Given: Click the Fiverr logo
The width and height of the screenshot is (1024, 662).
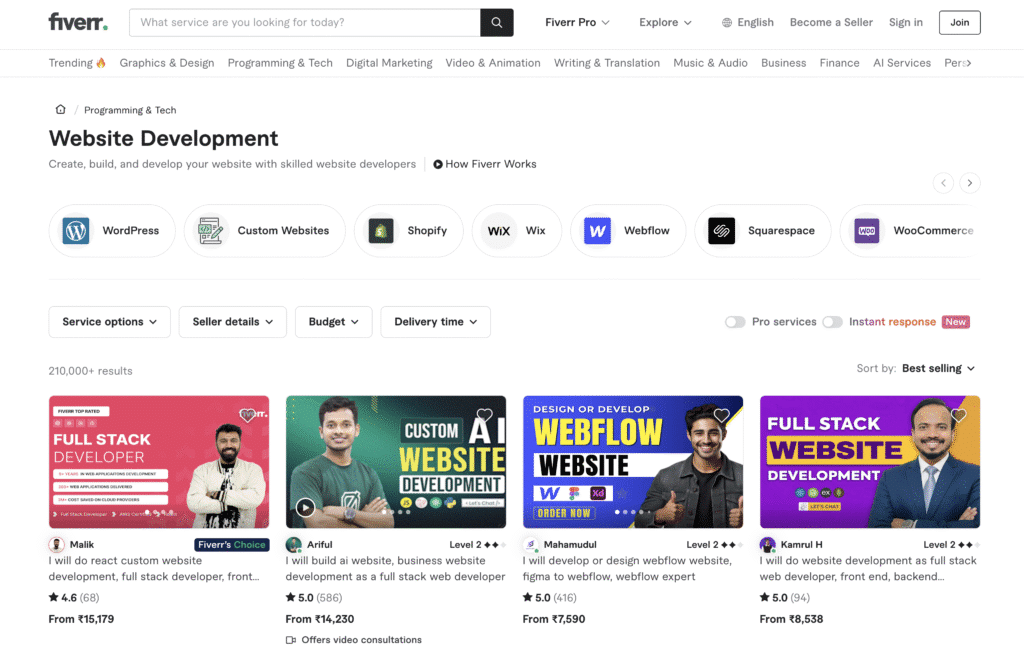Looking at the screenshot, I should pos(78,22).
